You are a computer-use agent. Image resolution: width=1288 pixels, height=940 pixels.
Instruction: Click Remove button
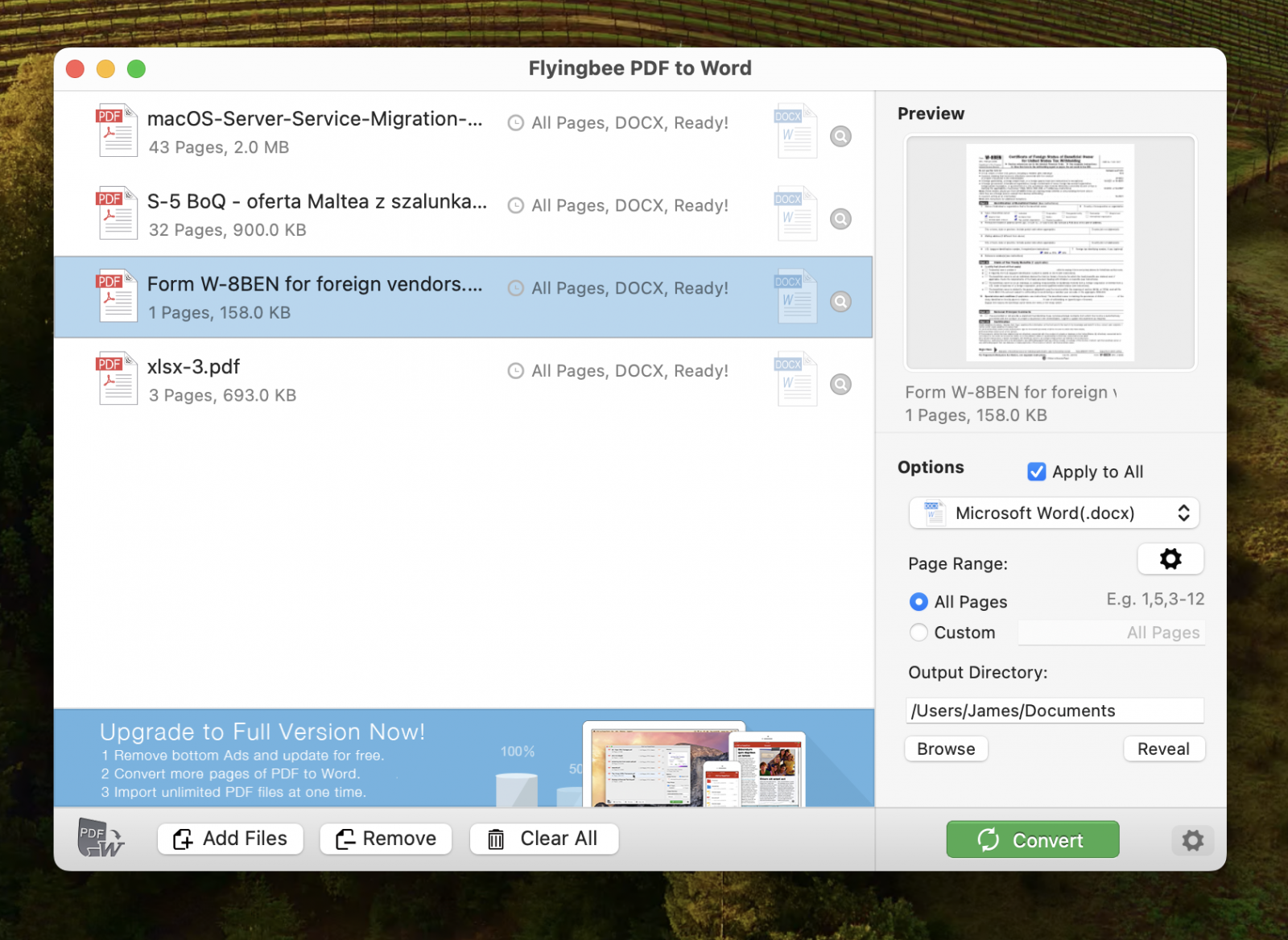click(386, 839)
